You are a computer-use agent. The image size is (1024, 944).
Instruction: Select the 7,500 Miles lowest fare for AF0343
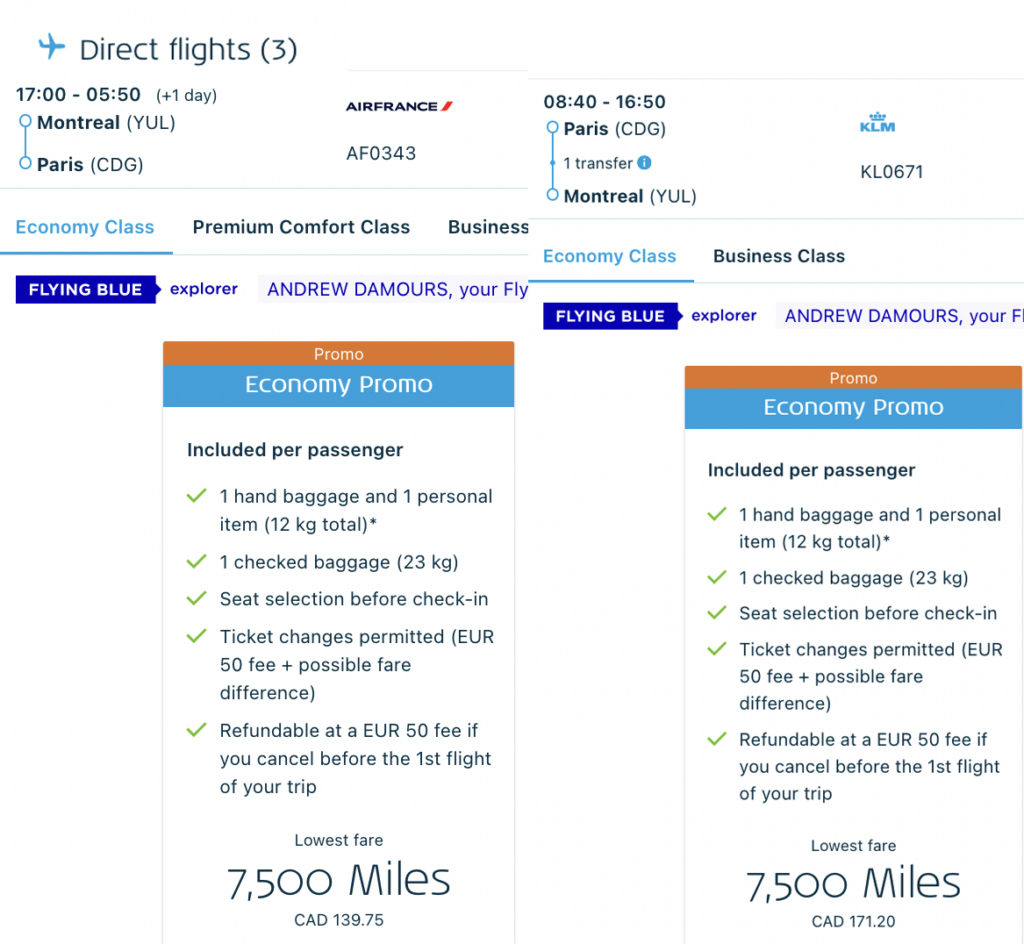[338, 879]
